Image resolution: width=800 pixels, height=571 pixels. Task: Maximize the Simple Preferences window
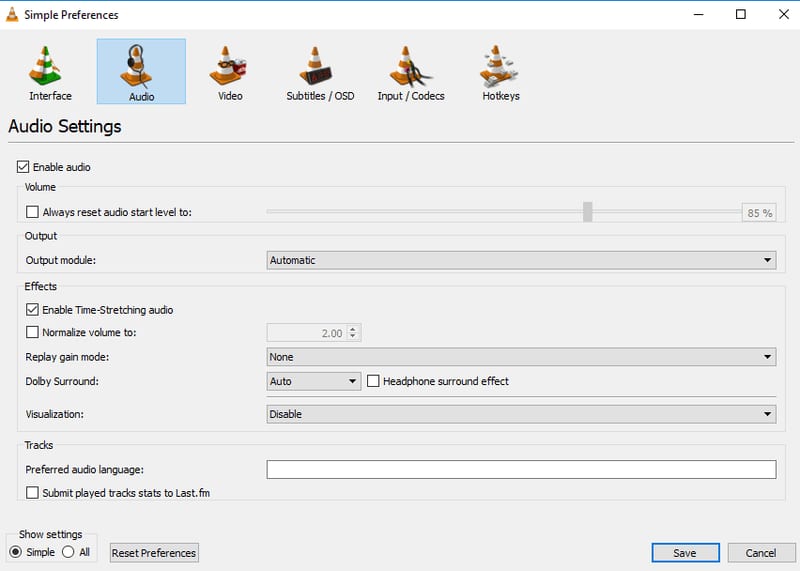(x=741, y=14)
